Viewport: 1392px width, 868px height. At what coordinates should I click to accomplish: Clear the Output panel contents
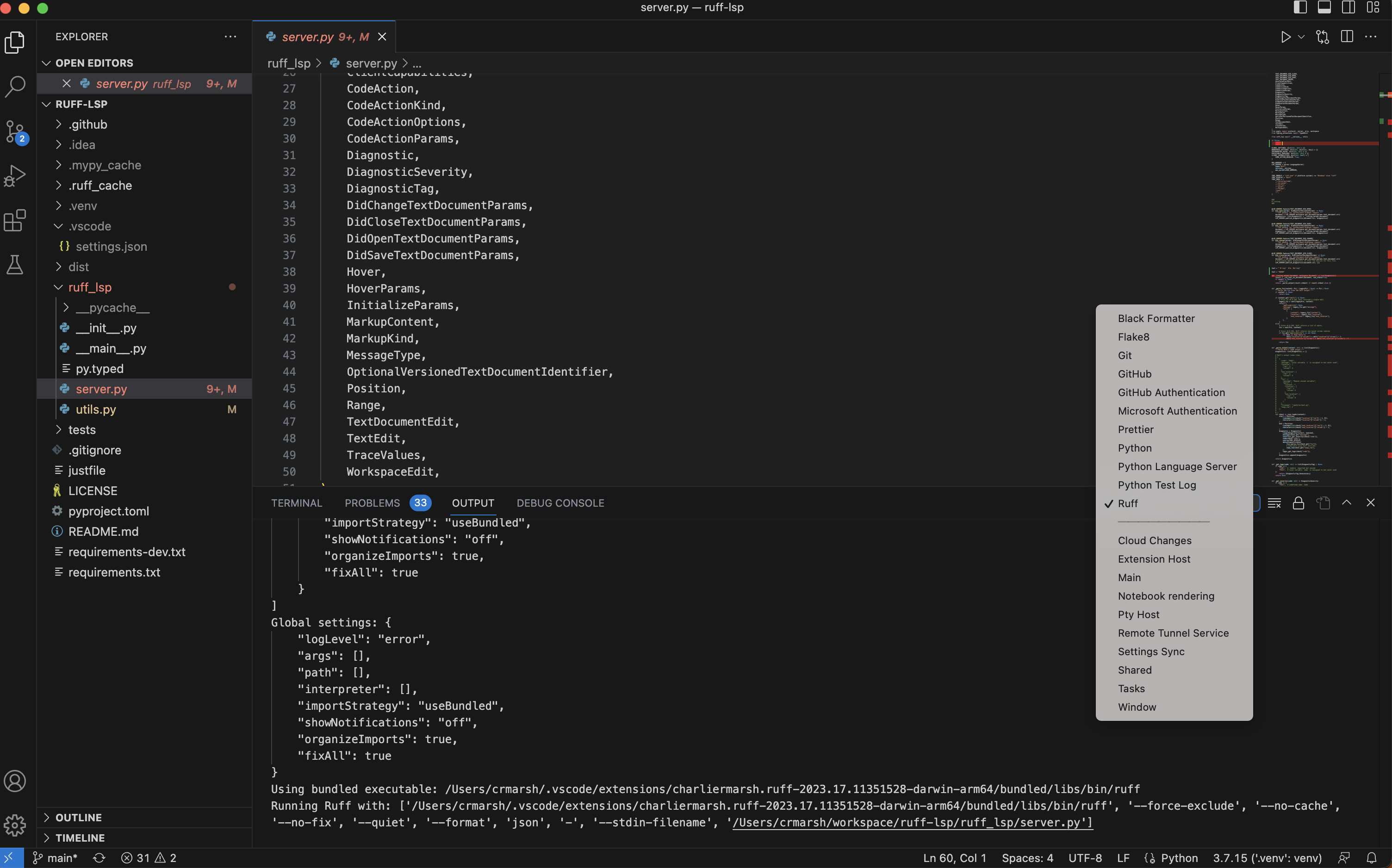point(1274,502)
